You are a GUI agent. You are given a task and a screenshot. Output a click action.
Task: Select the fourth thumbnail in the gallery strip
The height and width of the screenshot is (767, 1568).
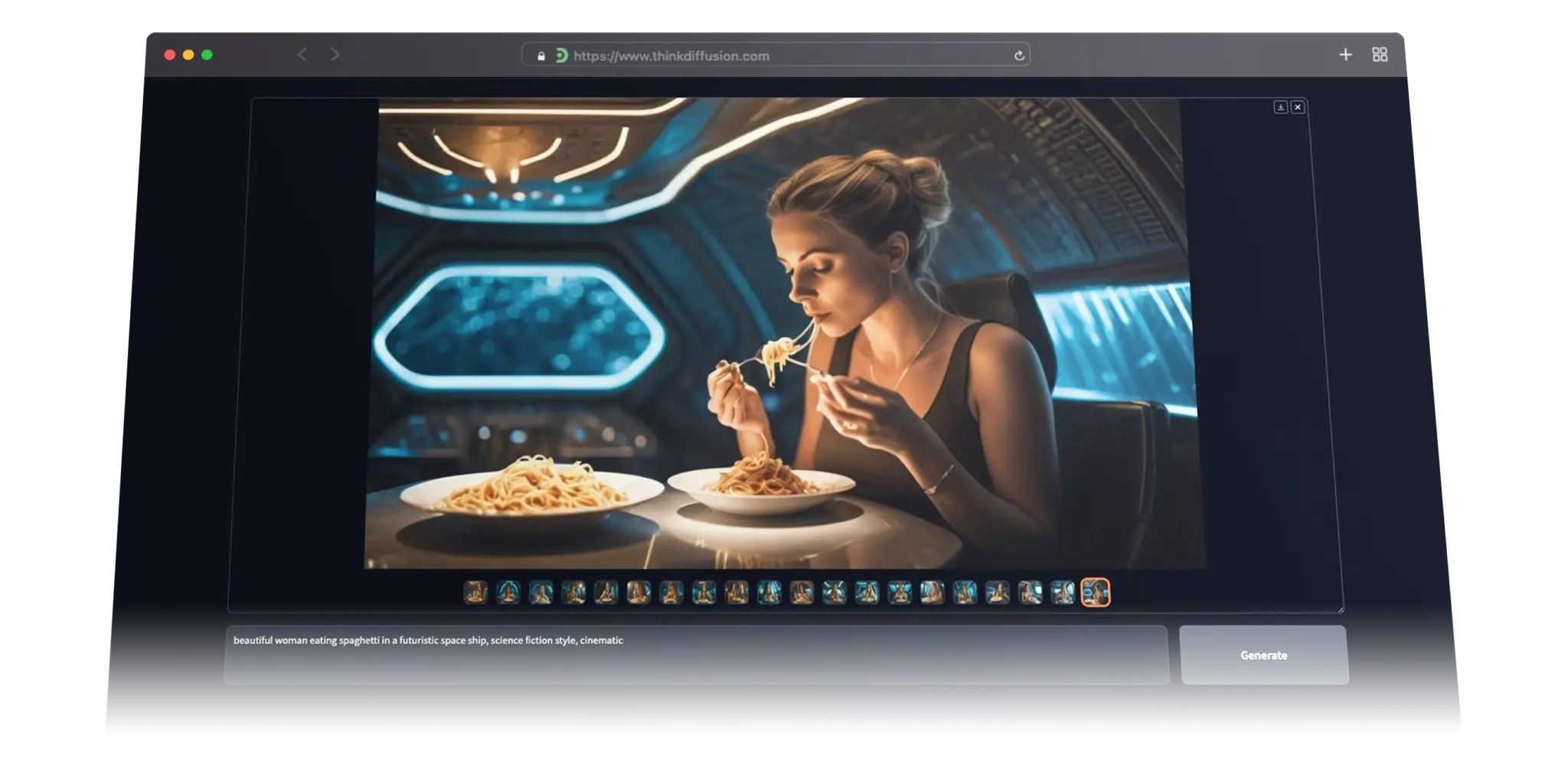[573, 592]
